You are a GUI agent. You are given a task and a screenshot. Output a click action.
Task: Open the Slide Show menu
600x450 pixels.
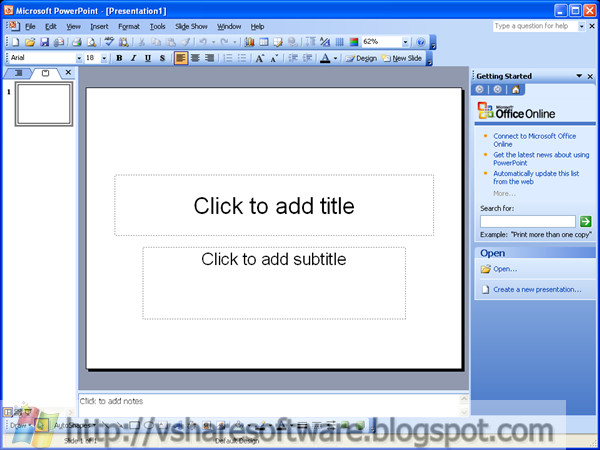click(191, 27)
